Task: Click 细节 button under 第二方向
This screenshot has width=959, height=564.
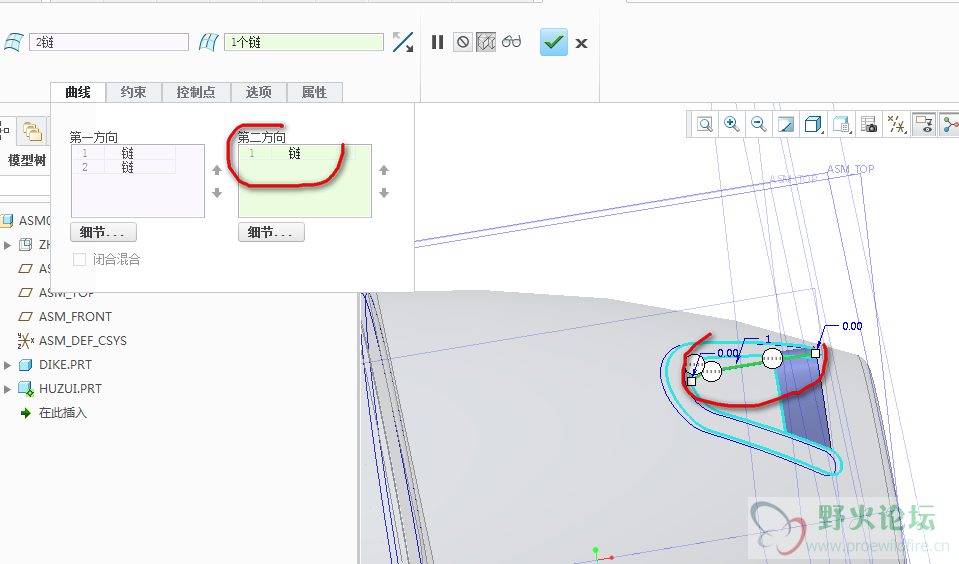Action: pyautogui.click(x=271, y=232)
